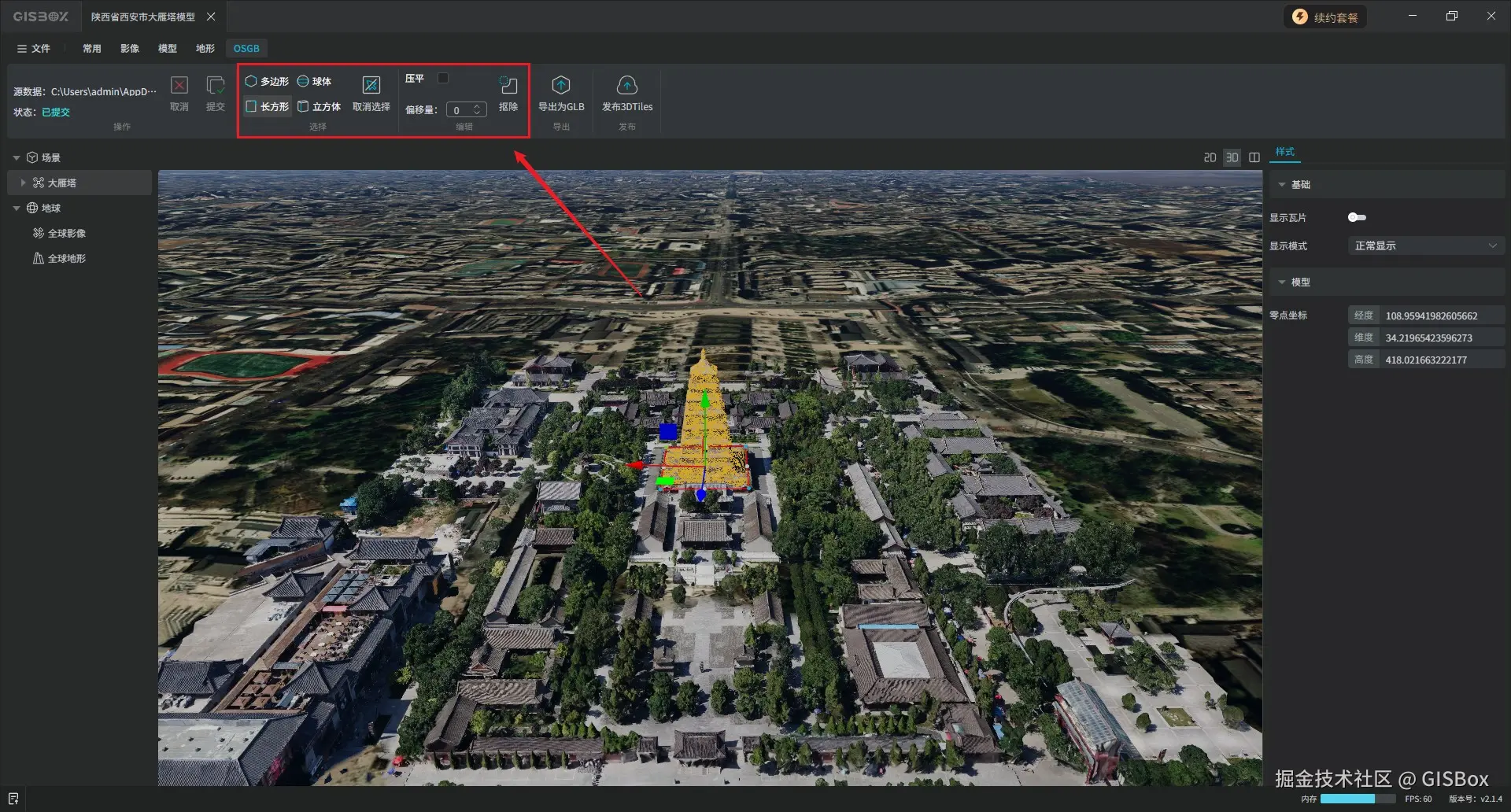Screen dimensions: 1511x812
Task: Click the 抠除 cut-out tool icon
Action: [x=508, y=85]
